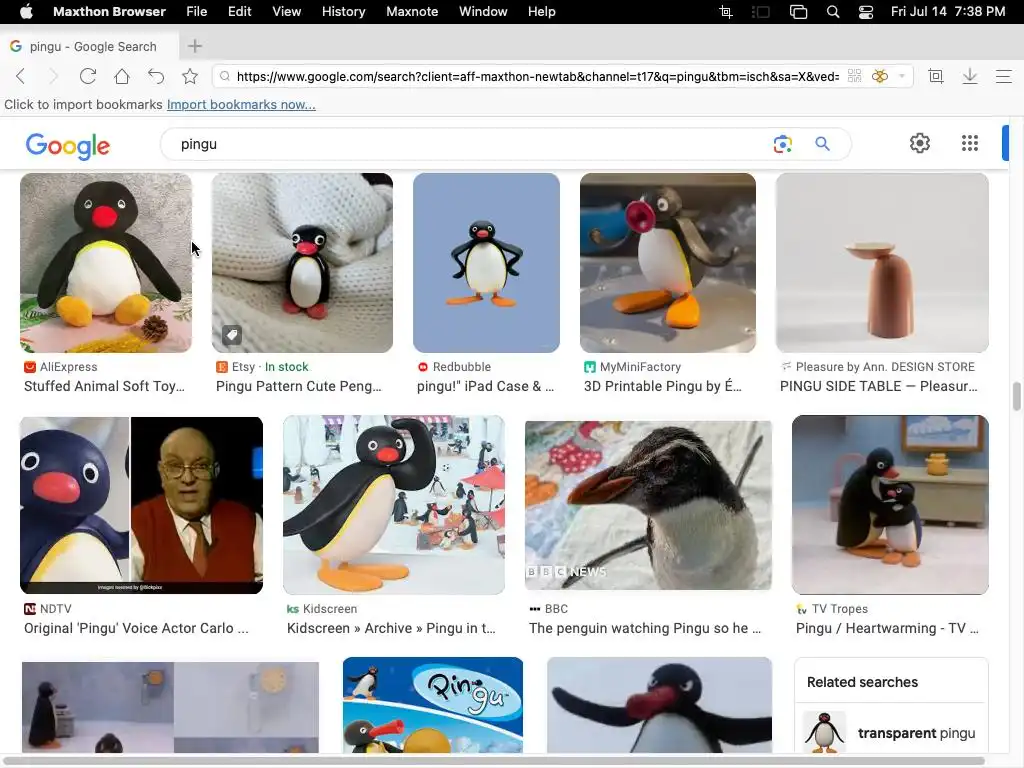
Task: Click the address bar URL field
Action: pyautogui.click(x=537, y=76)
